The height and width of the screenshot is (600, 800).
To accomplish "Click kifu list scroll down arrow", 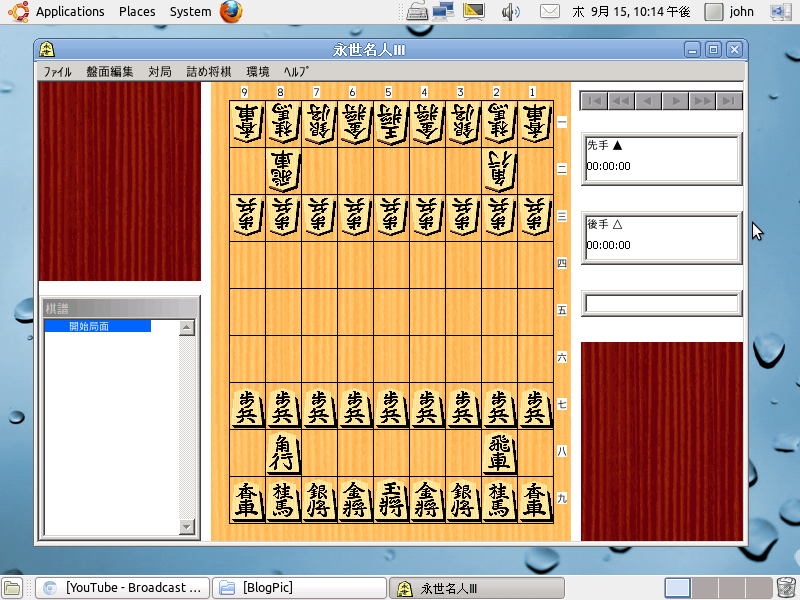I will pos(187,527).
